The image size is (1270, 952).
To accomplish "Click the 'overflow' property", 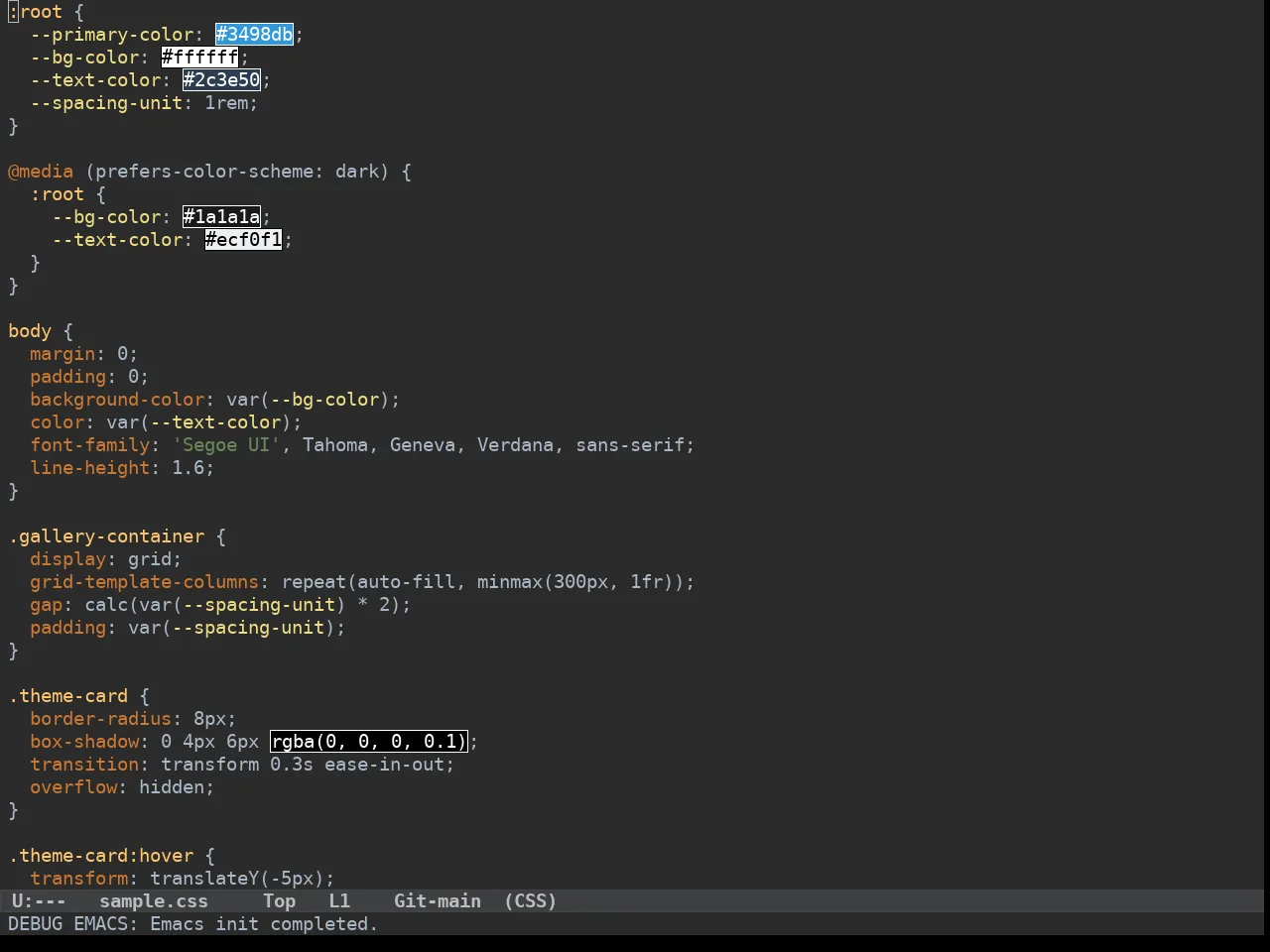I will [73, 787].
